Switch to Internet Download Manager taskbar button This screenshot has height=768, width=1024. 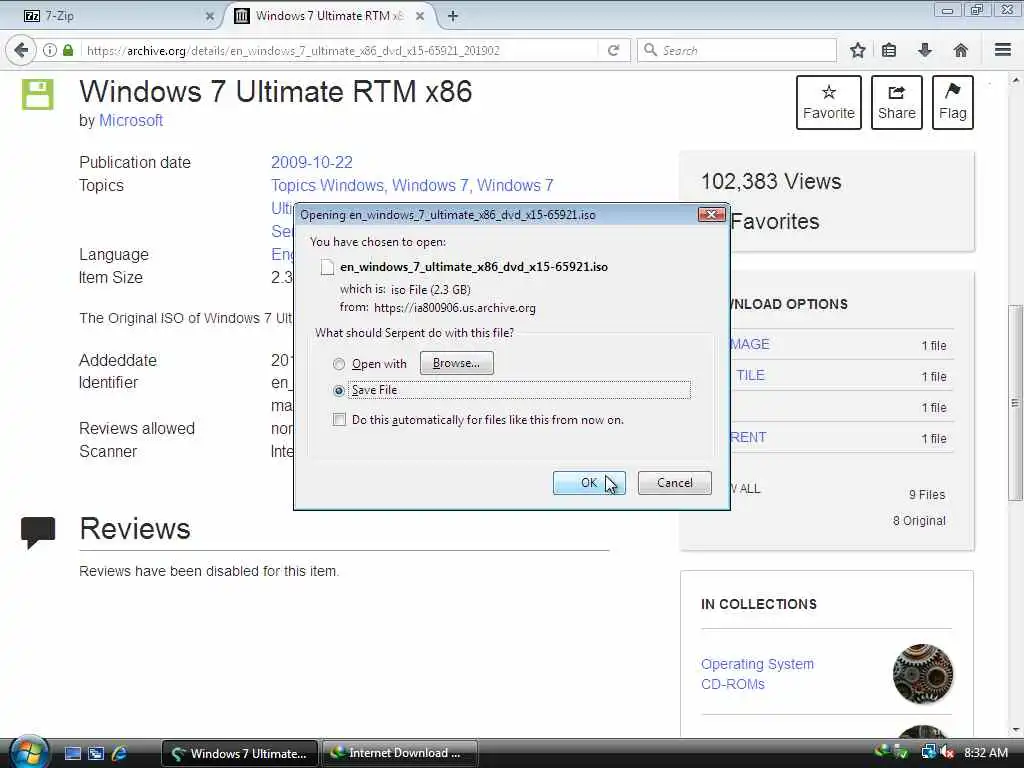(398, 753)
